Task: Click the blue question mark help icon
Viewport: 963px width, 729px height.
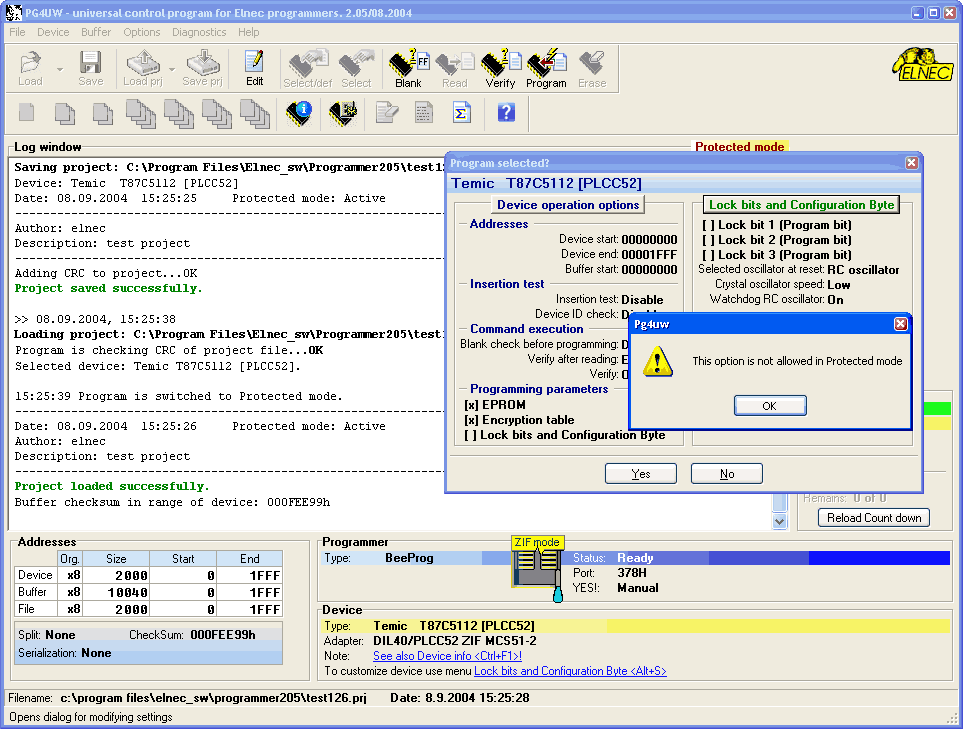Action: tap(506, 112)
